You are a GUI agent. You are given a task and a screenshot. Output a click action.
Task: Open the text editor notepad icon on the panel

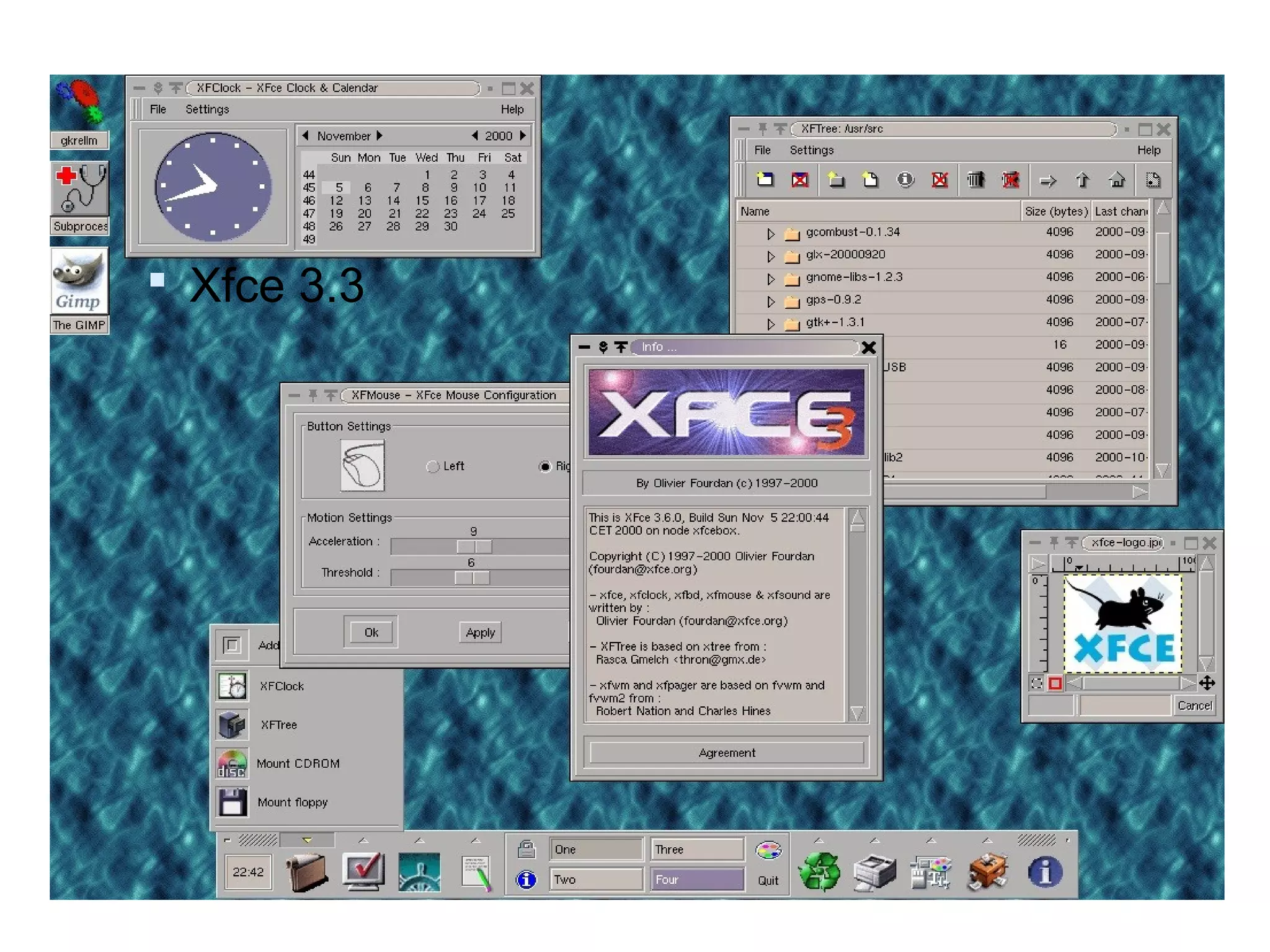pyautogui.click(x=476, y=873)
